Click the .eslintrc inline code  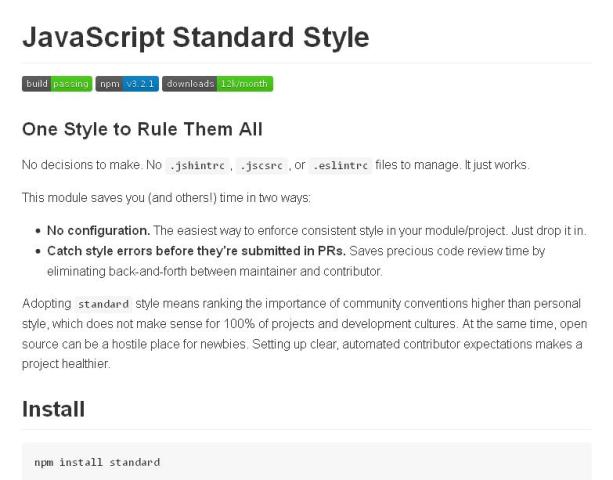coord(339,164)
